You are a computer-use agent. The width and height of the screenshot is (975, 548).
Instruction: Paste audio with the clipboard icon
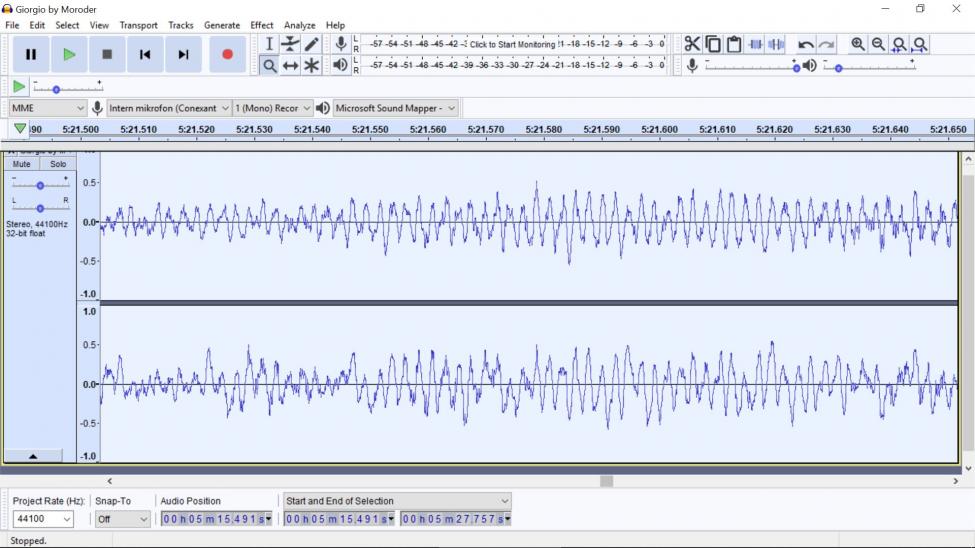click(x=734, y=44)
